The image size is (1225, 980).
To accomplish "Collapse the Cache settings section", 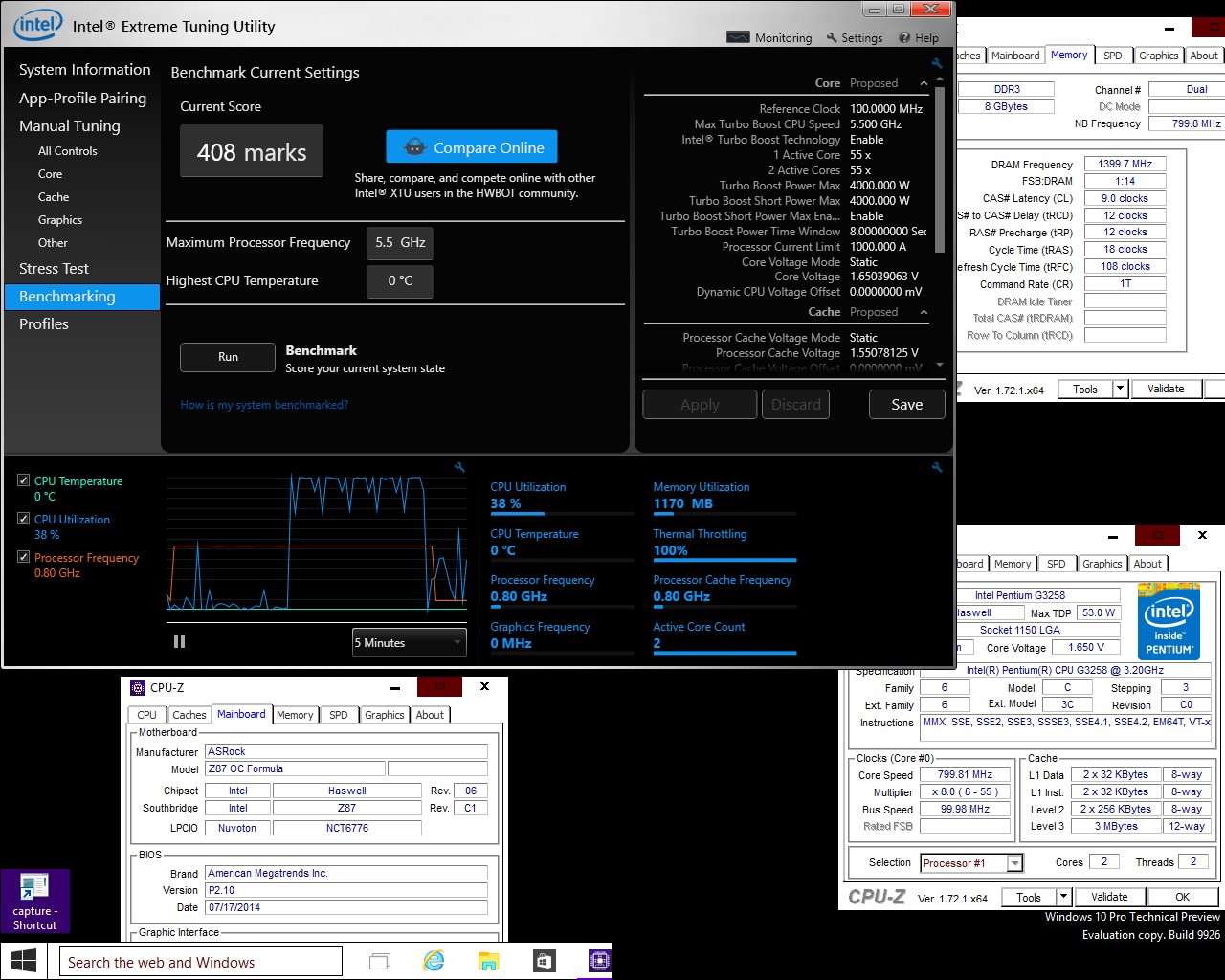I will point(924,312).
